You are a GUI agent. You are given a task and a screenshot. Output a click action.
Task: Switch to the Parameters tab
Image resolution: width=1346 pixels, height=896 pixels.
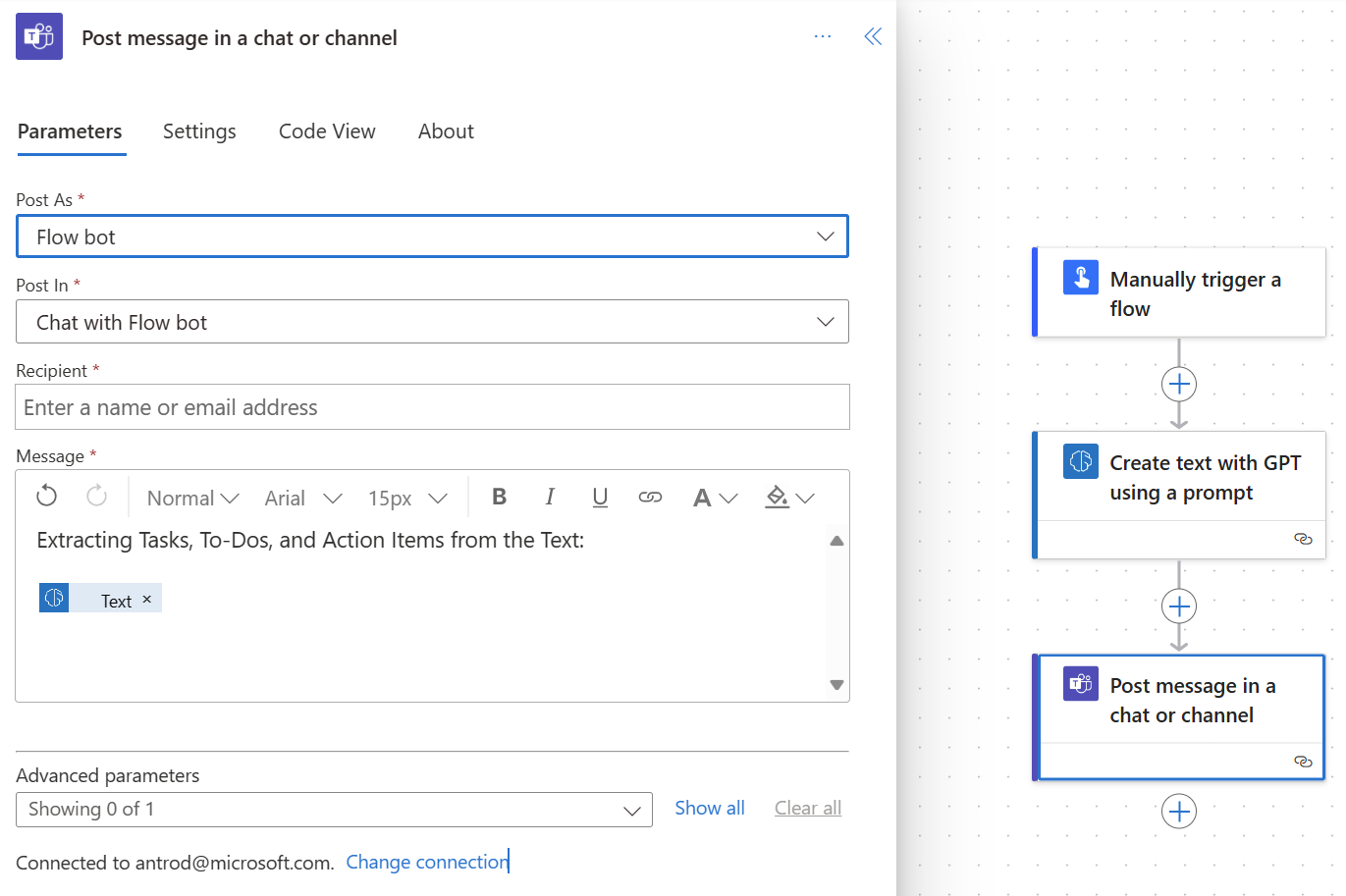click(71, 132)
